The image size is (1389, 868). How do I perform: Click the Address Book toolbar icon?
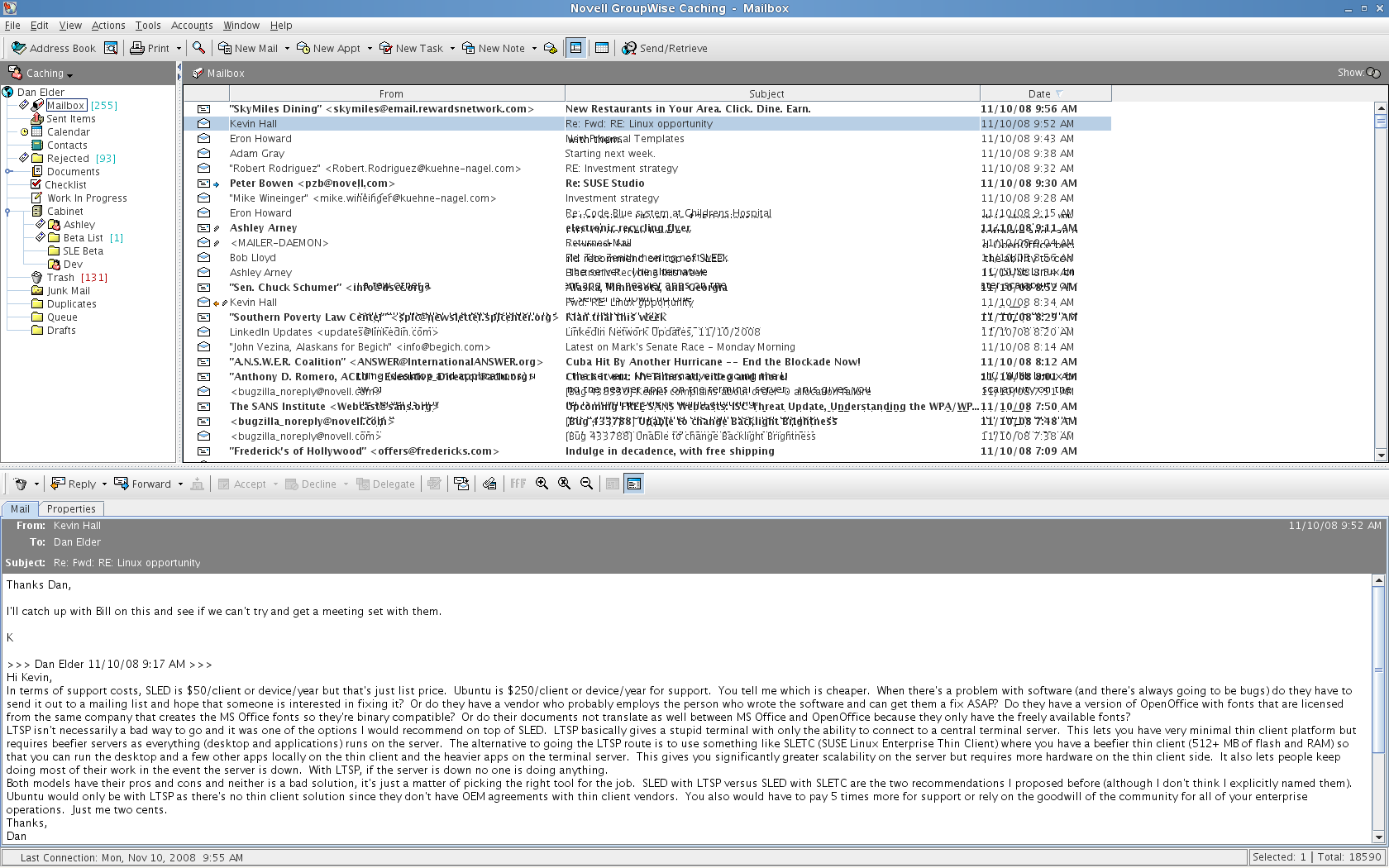[18, 48]
